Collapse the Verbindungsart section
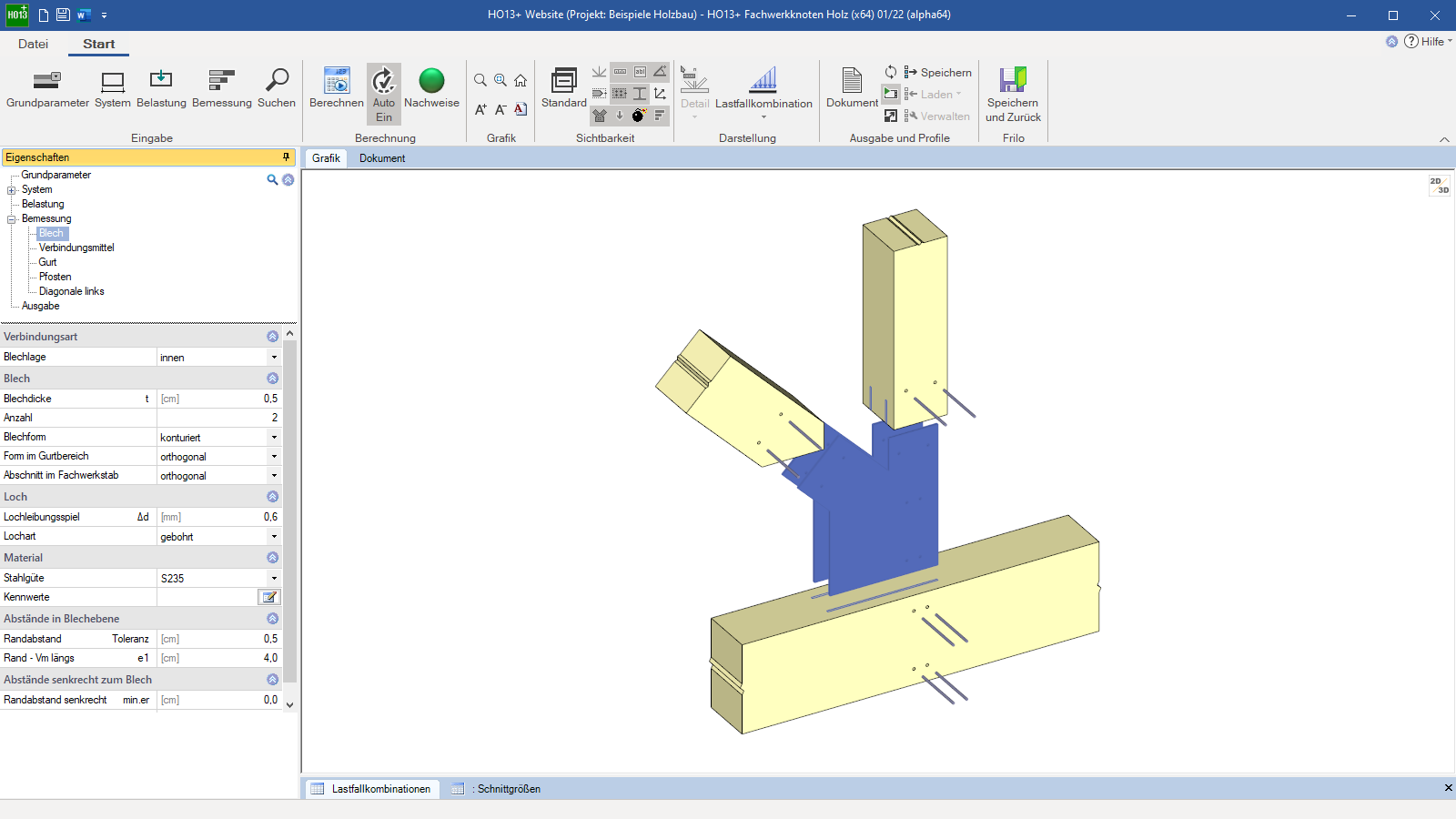The image size is (1456, 819). 272,337
